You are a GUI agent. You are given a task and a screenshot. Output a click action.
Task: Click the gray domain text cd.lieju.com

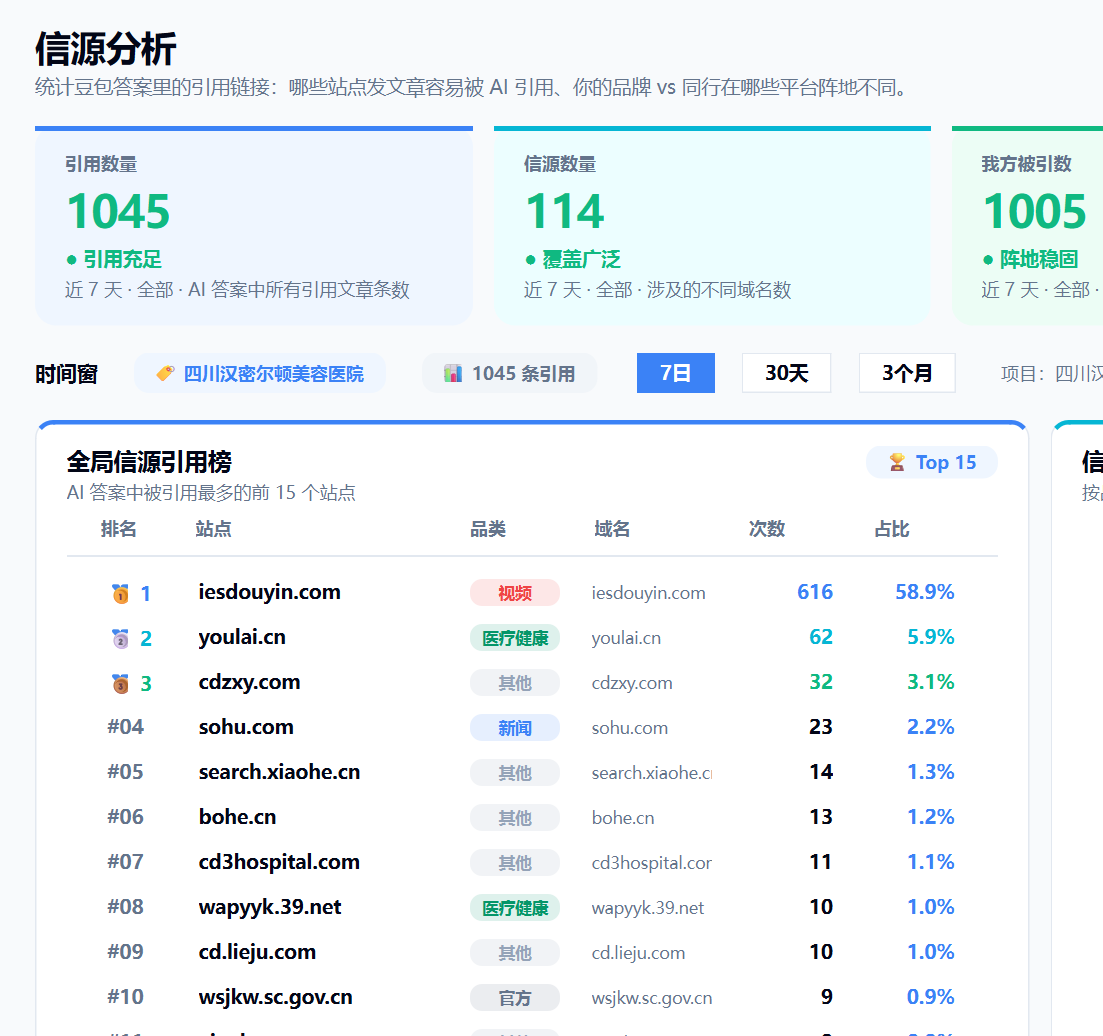coord(638,953)
